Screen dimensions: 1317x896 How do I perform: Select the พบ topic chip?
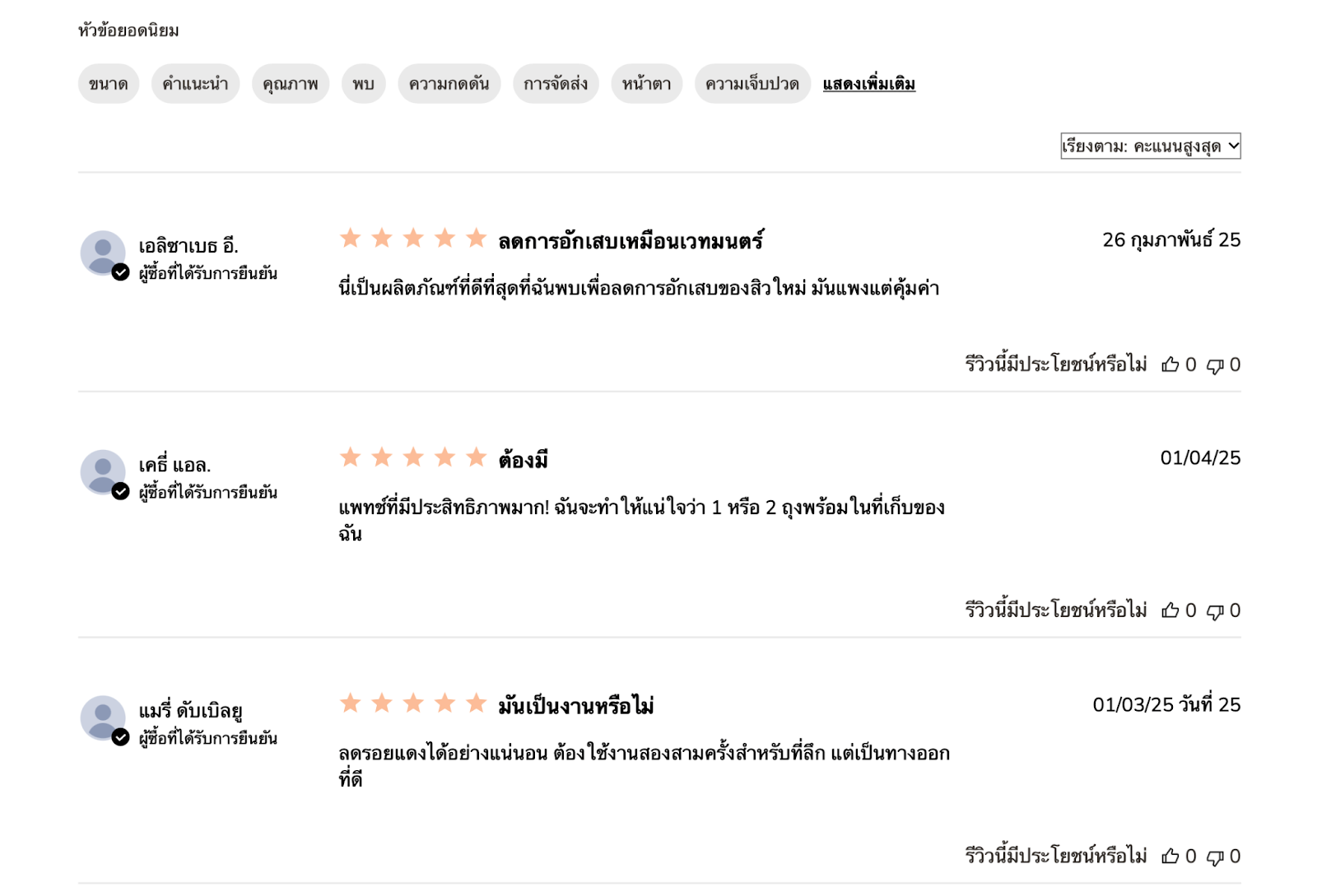pos(363,84)
